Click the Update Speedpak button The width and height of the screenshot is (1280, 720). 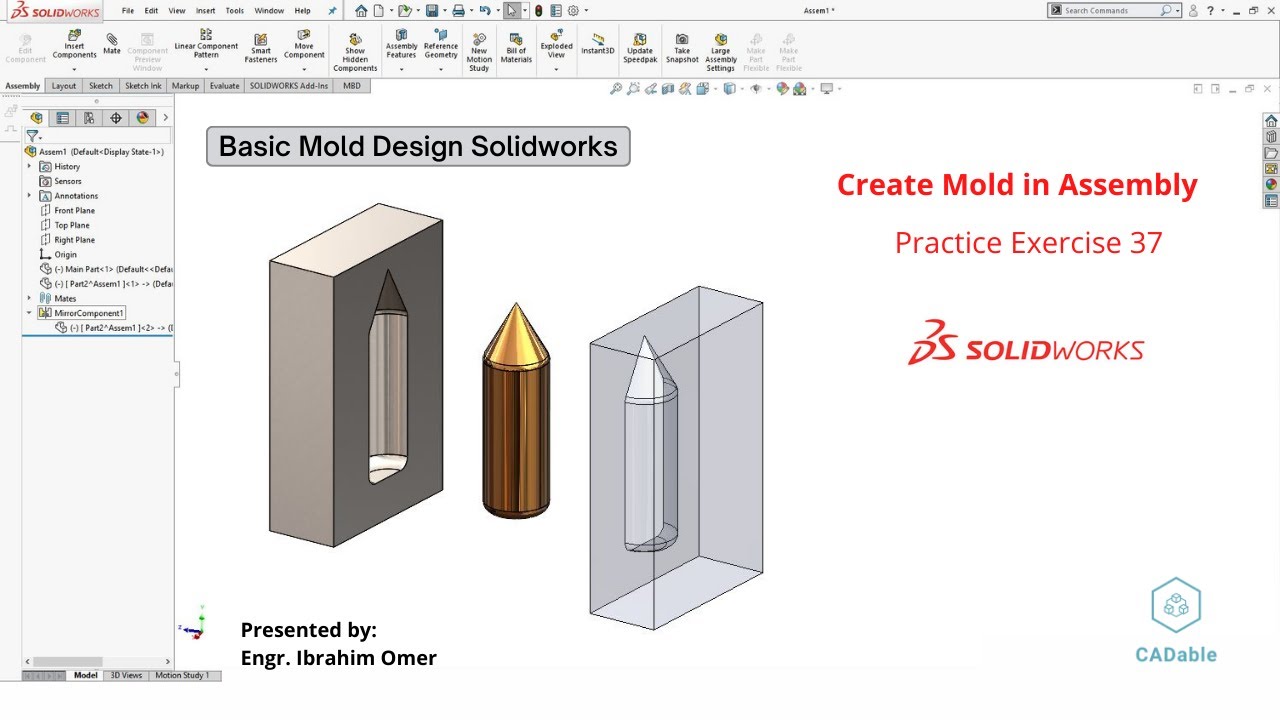(x=640, y=44)
